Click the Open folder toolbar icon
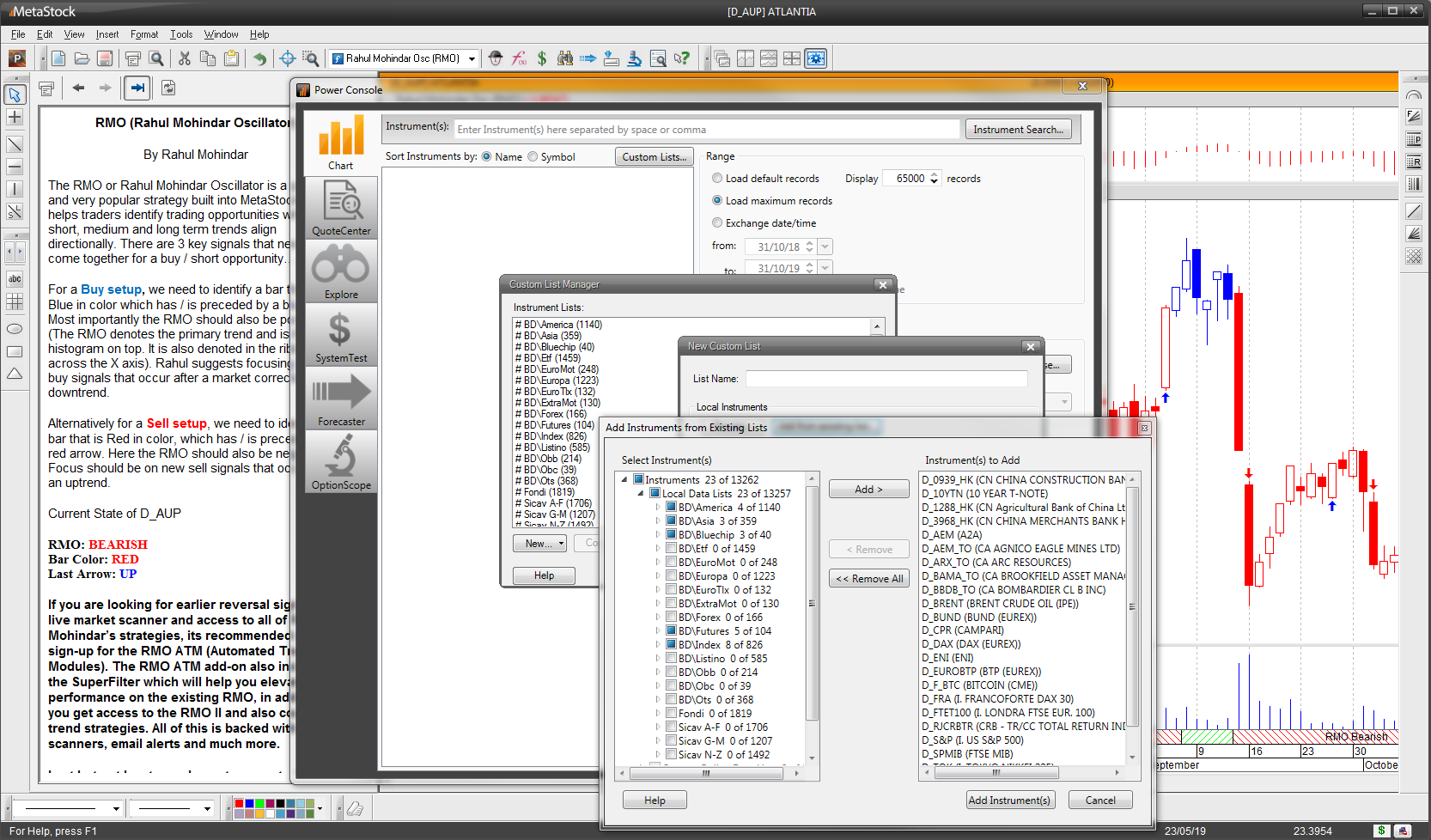The width and height of the screenshot is (1431, 840). pos(82,58)
